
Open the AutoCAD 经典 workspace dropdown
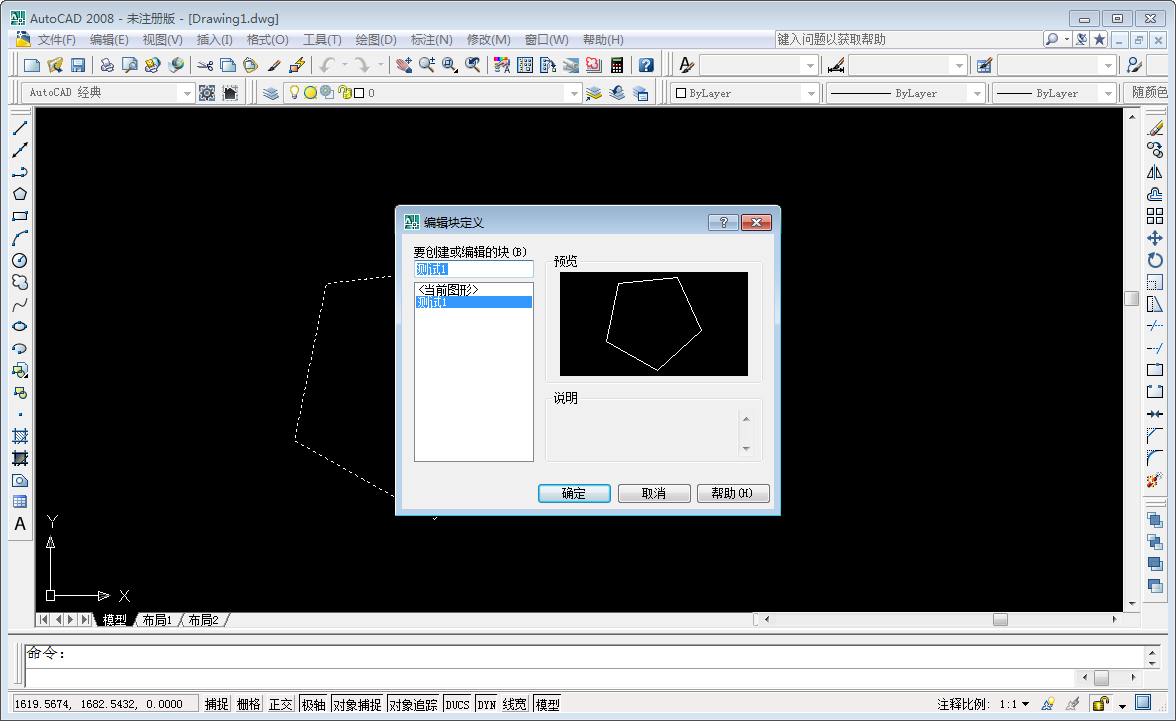188,91
